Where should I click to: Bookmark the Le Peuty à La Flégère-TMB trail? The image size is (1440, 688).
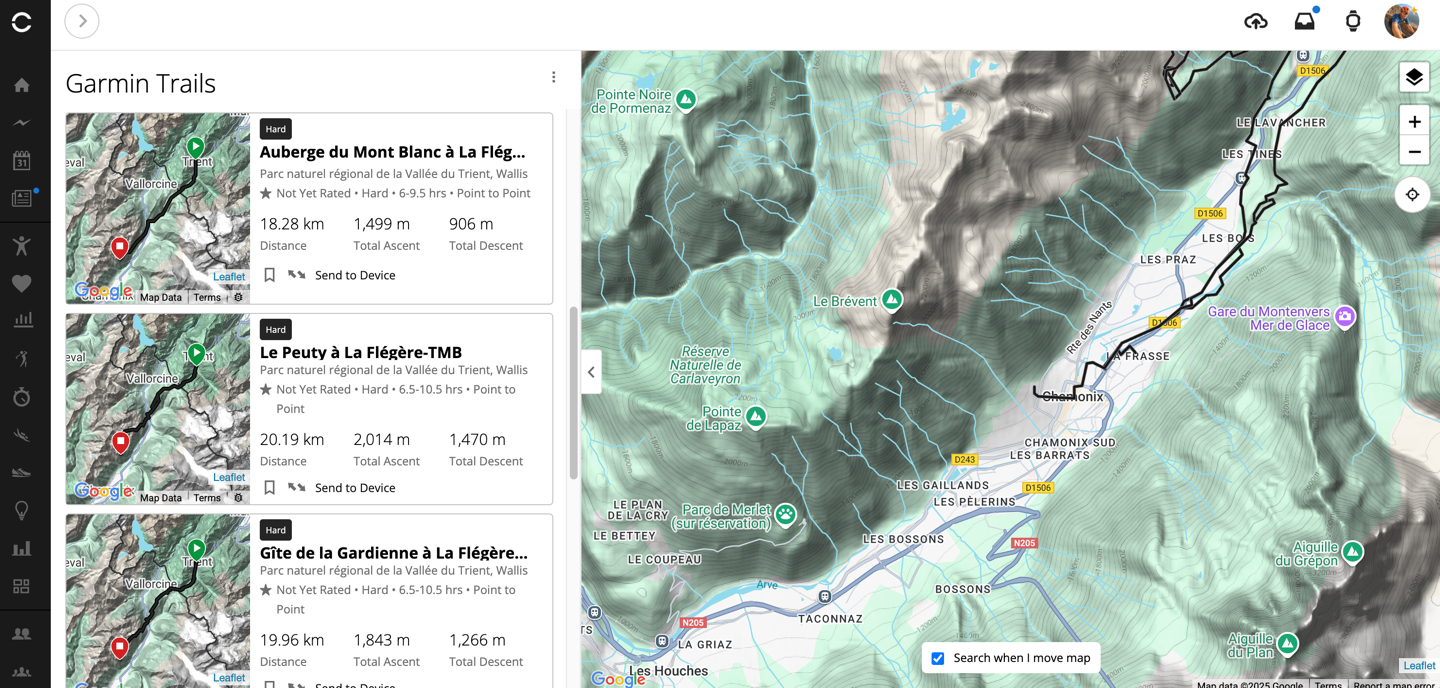click(270, 488)
